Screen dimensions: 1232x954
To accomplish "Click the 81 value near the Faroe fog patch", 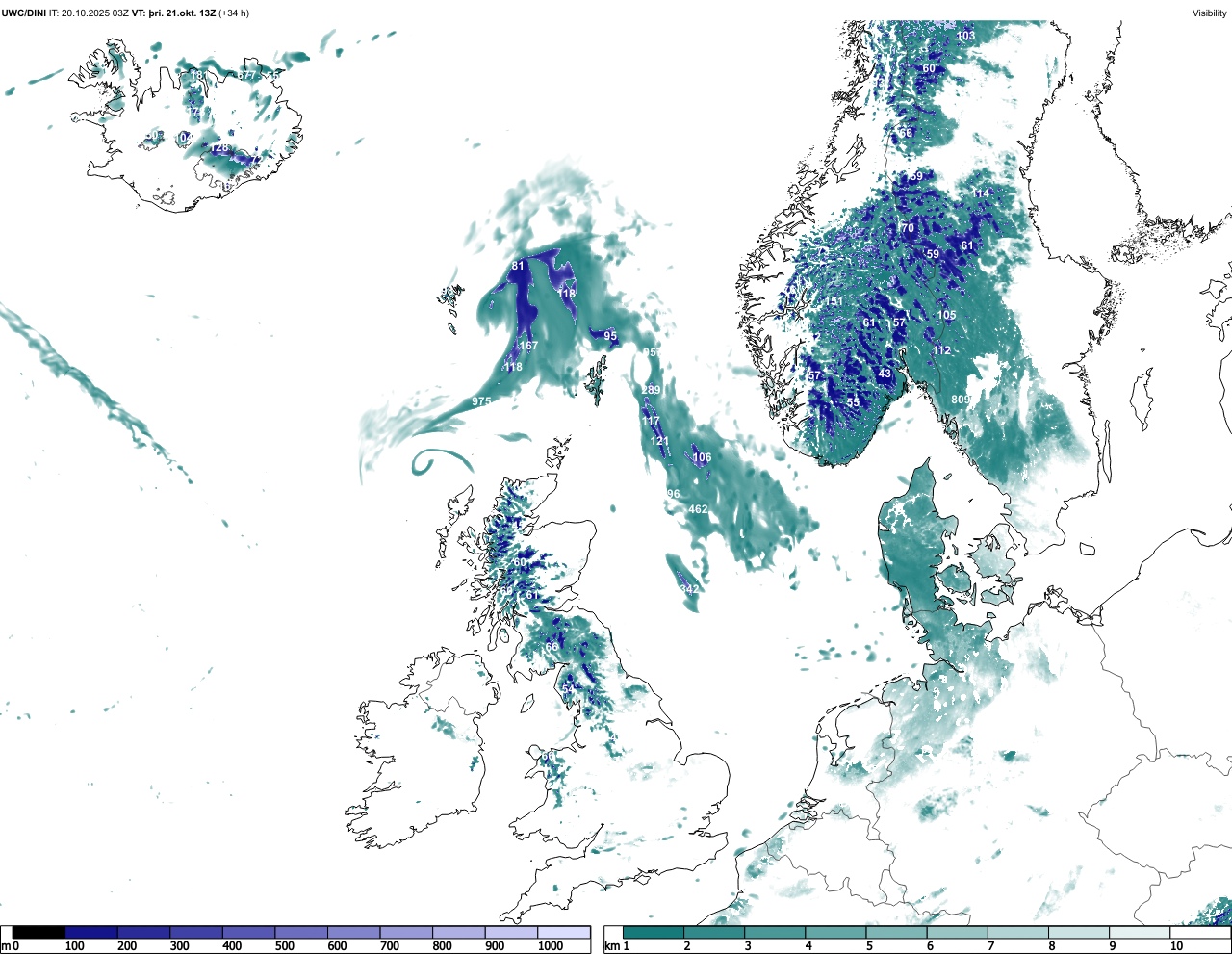I will click(x=518, y=266).
